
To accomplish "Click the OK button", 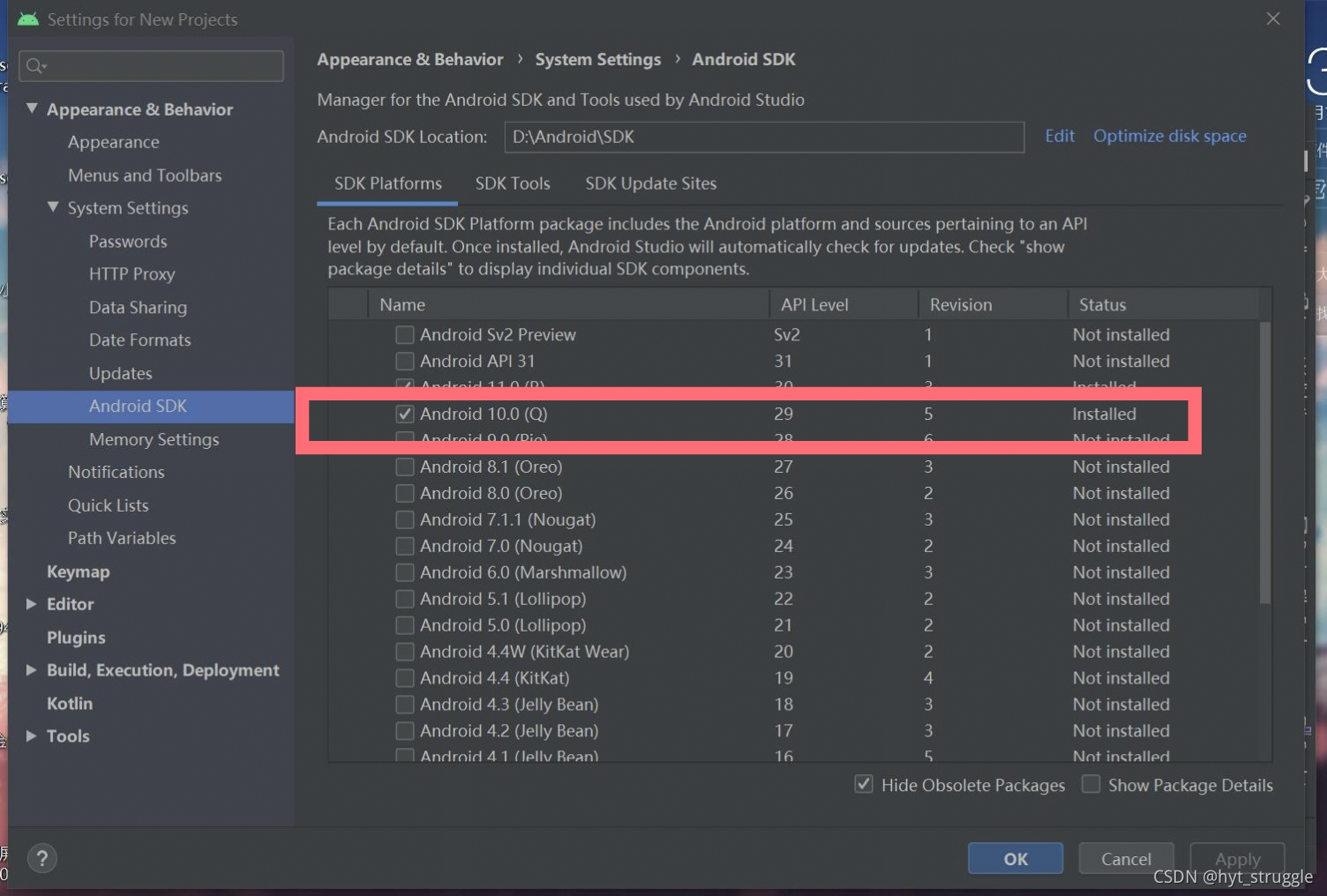I will [1016, 859].
